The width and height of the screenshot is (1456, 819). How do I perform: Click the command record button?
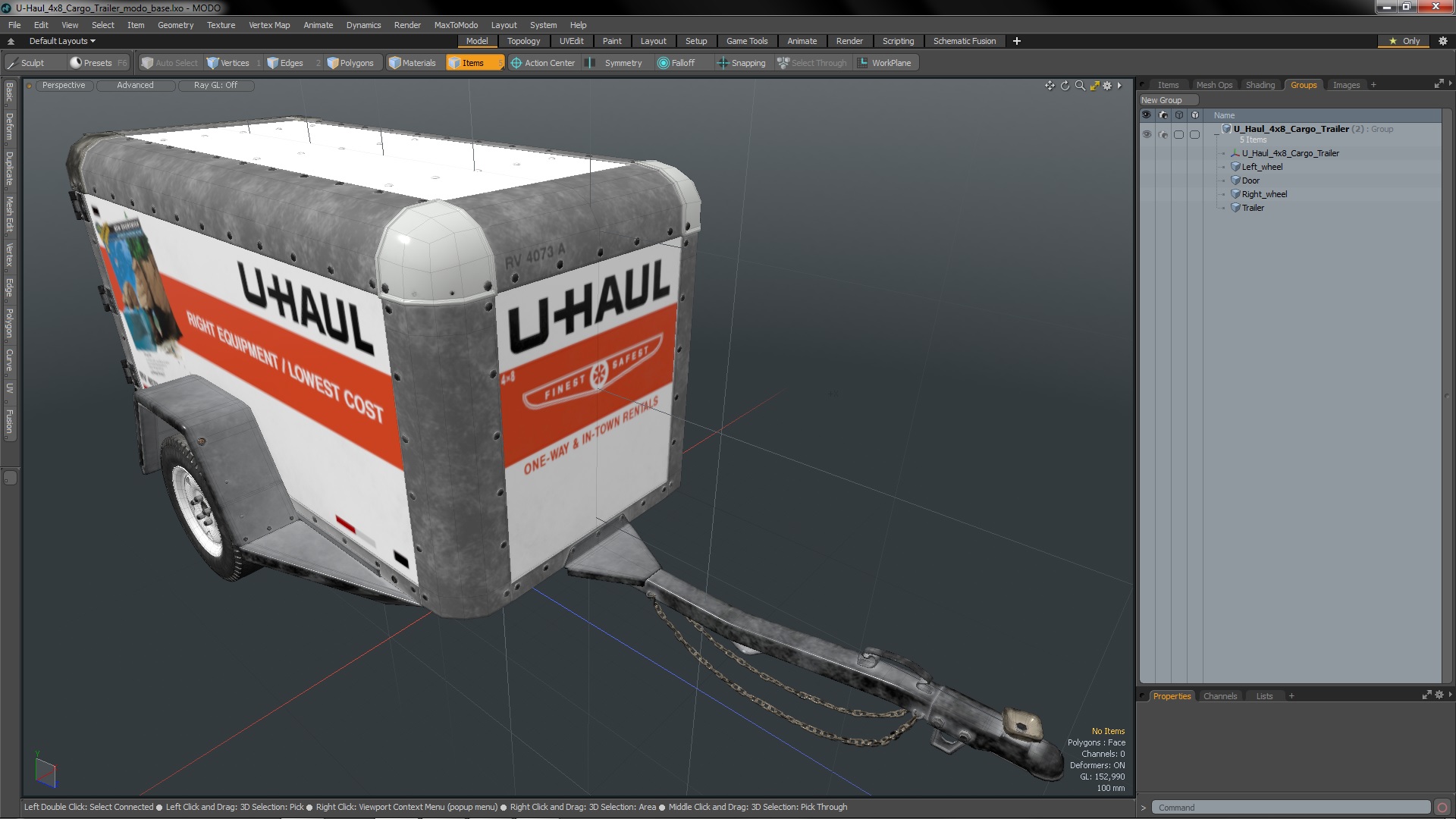click(1442, 808)
